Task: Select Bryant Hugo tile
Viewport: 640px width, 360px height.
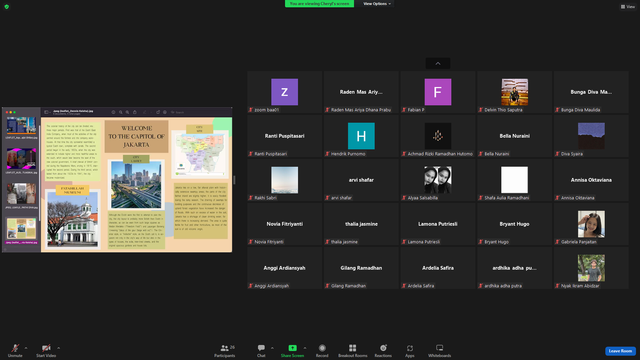Action: click(x=514, y=224)
